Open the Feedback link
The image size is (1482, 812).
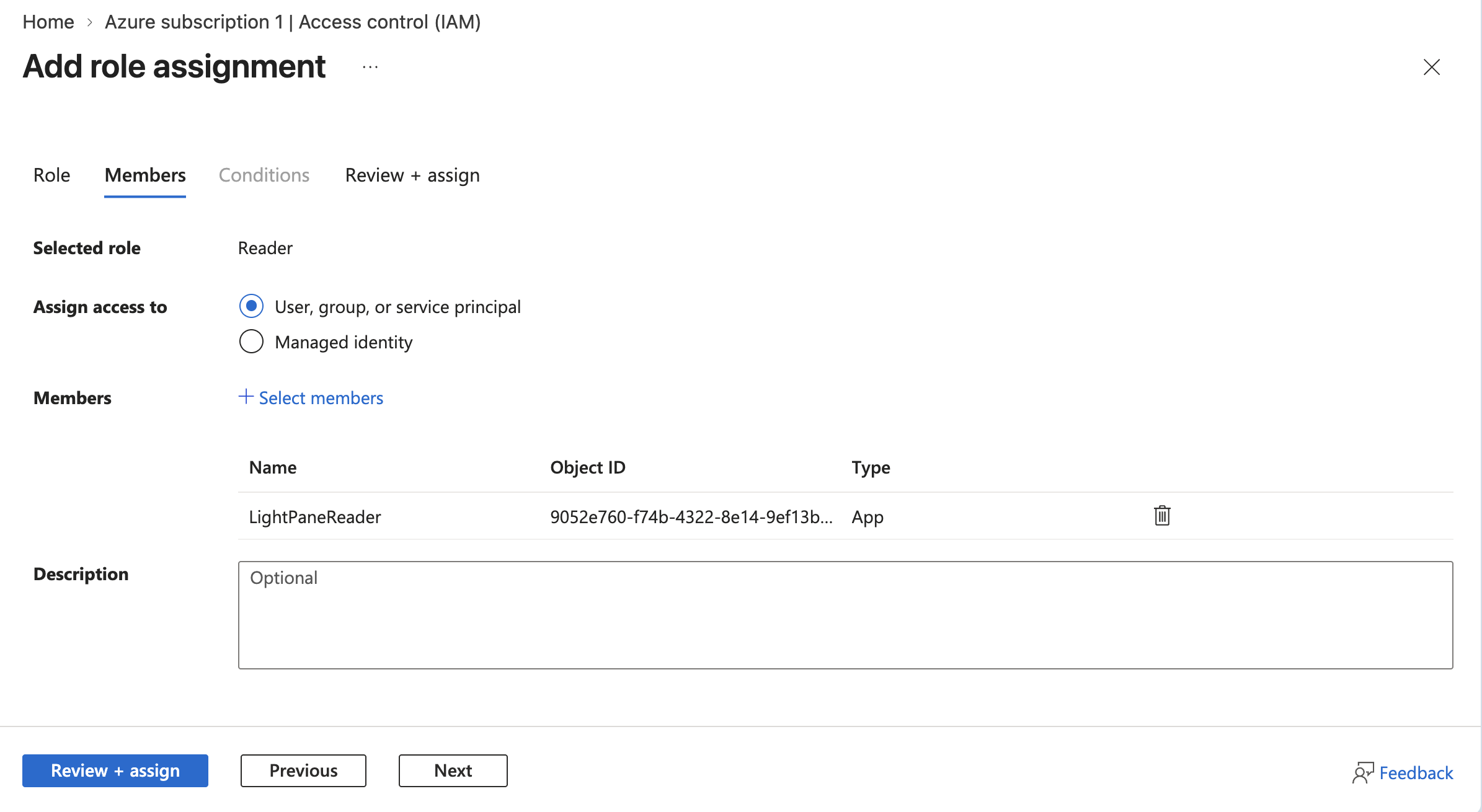coord(1416,773)
